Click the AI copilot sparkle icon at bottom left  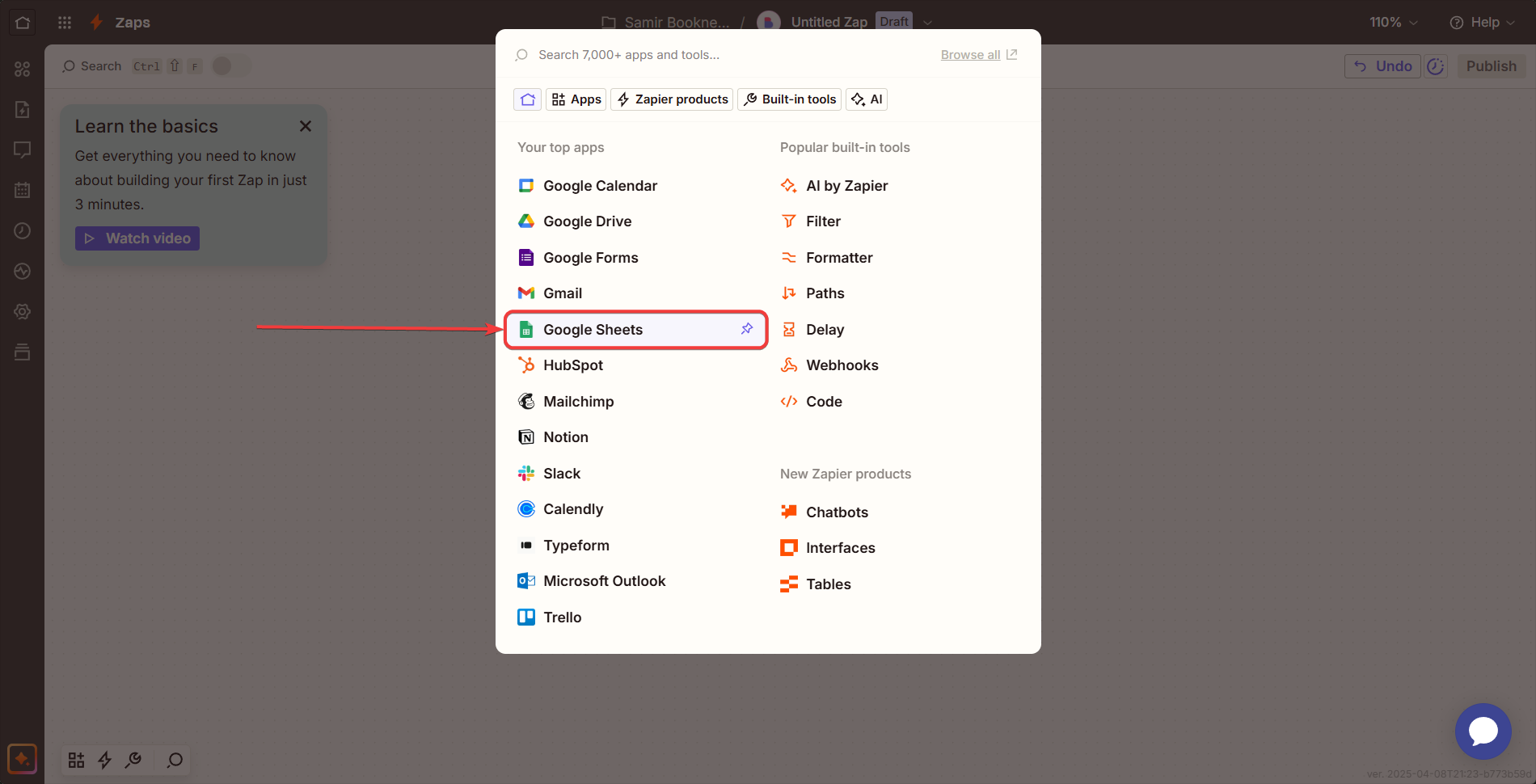click(22, 759)
